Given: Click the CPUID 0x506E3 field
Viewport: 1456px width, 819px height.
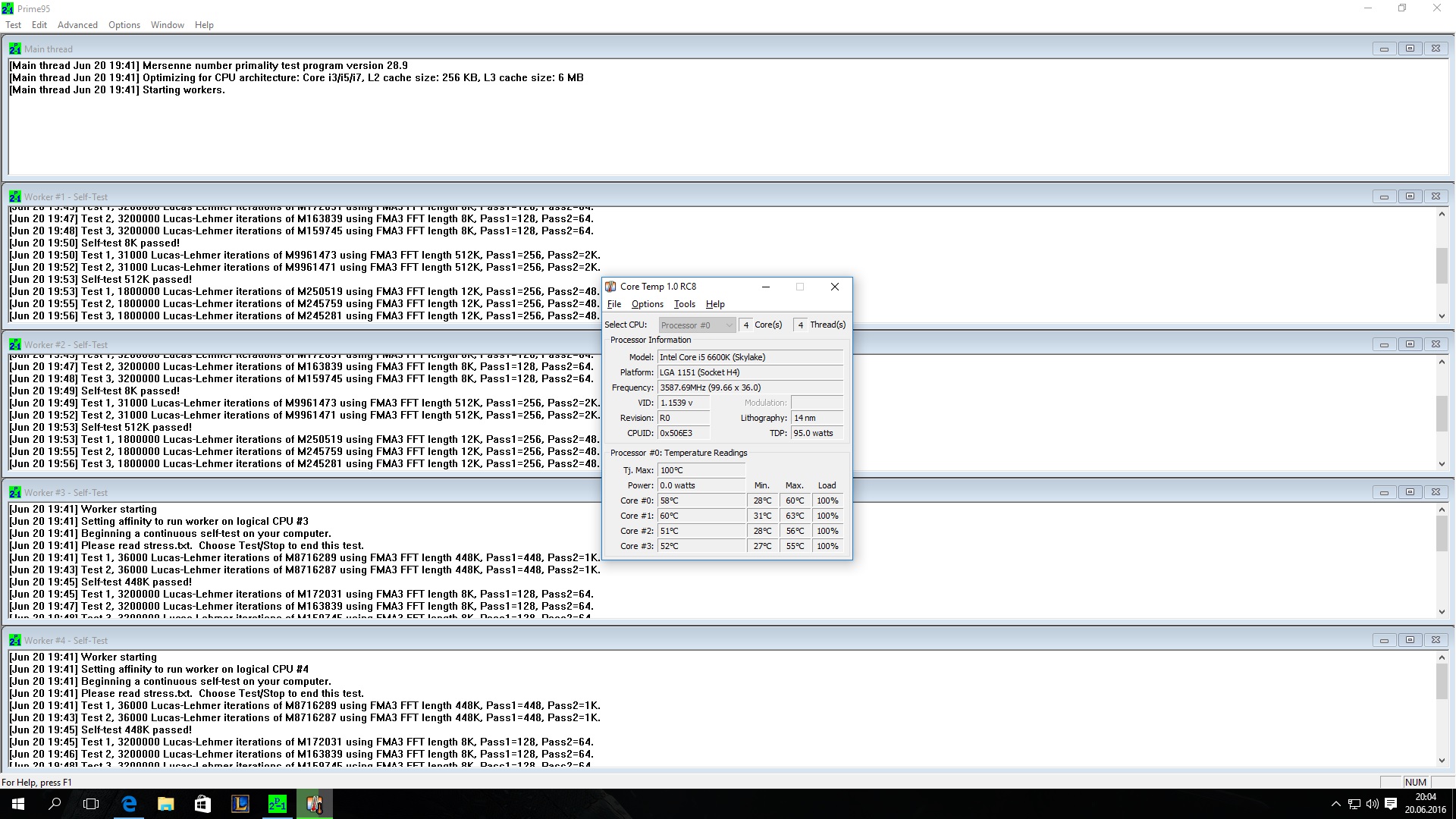Looking at the screenshot, I should (x=683, y=433).
